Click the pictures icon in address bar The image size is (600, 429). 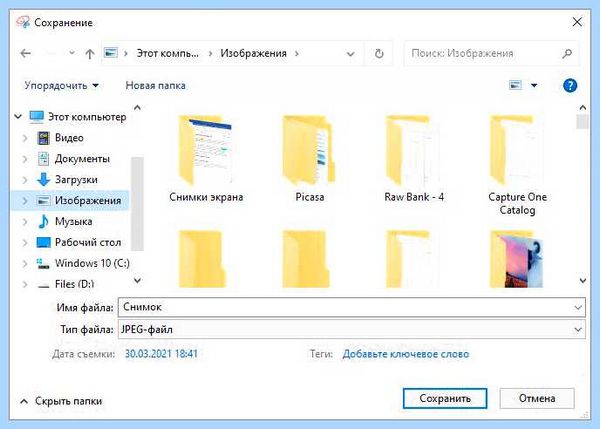click(111, 53)
